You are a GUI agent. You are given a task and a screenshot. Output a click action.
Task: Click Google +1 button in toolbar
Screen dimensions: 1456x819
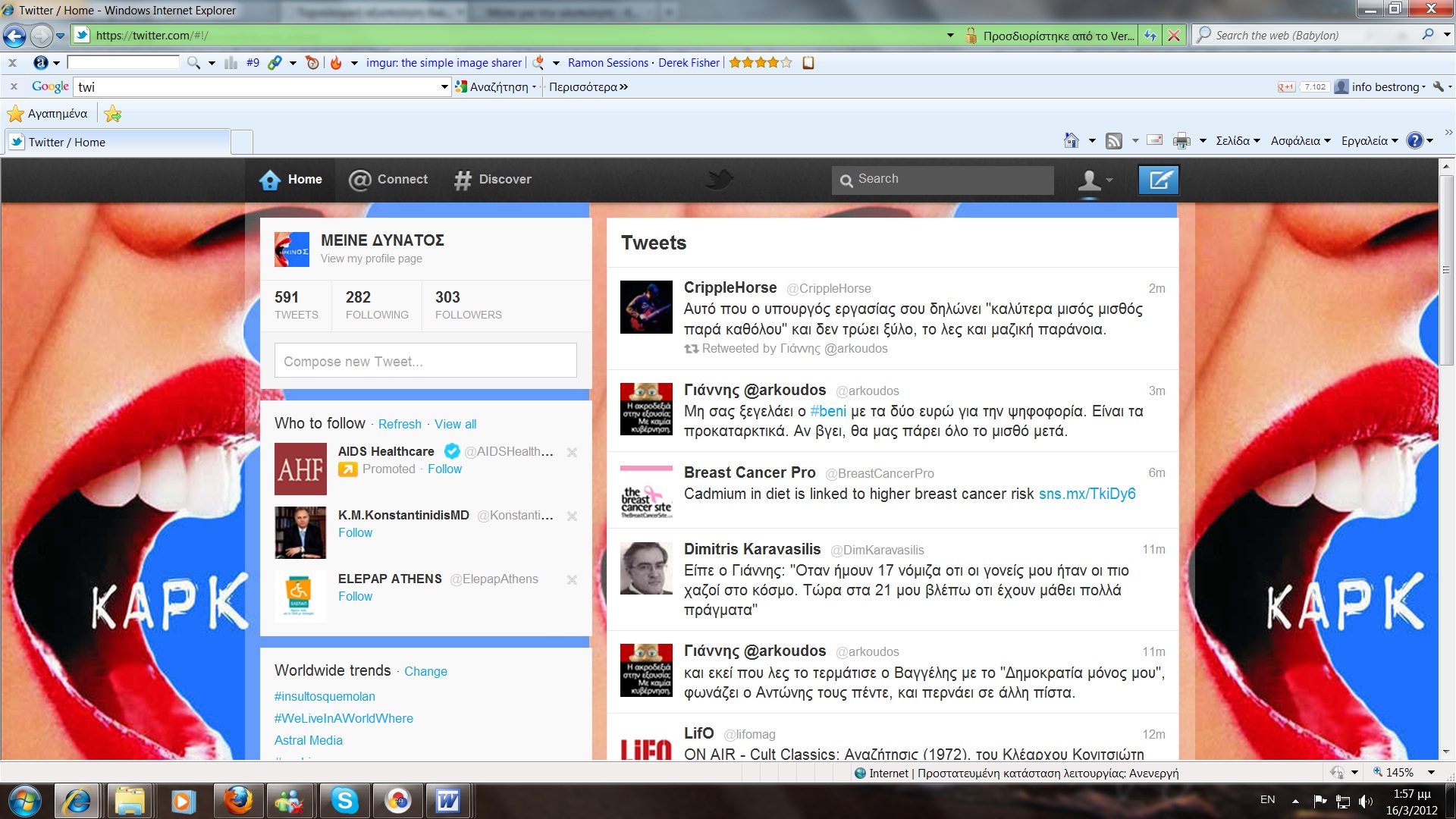click(1286, 87)
